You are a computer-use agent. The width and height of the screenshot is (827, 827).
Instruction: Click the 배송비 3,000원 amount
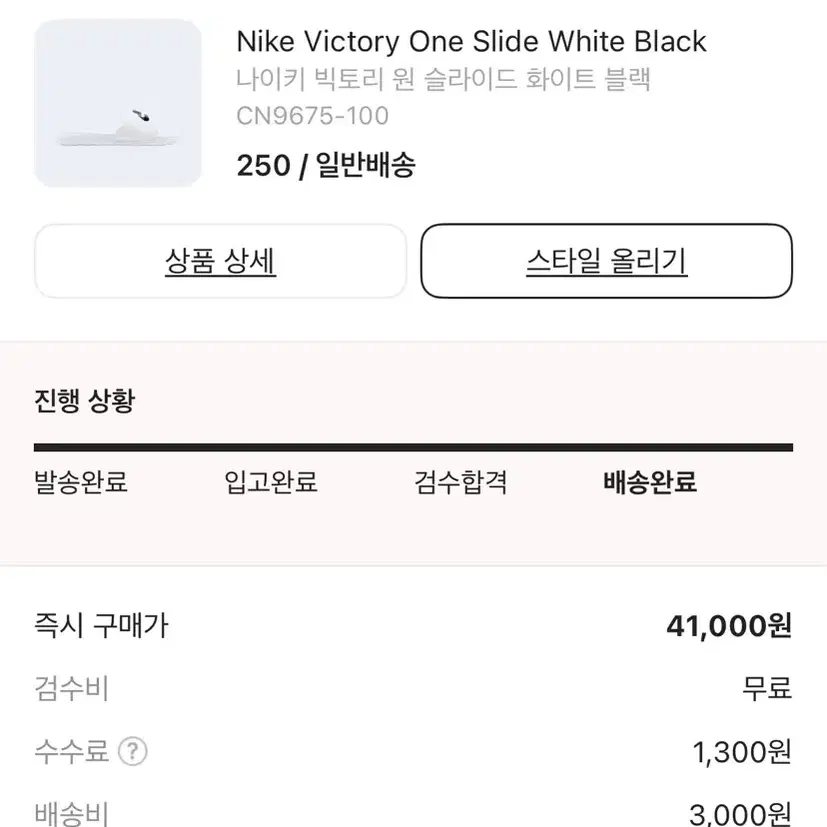coord(741,814)
